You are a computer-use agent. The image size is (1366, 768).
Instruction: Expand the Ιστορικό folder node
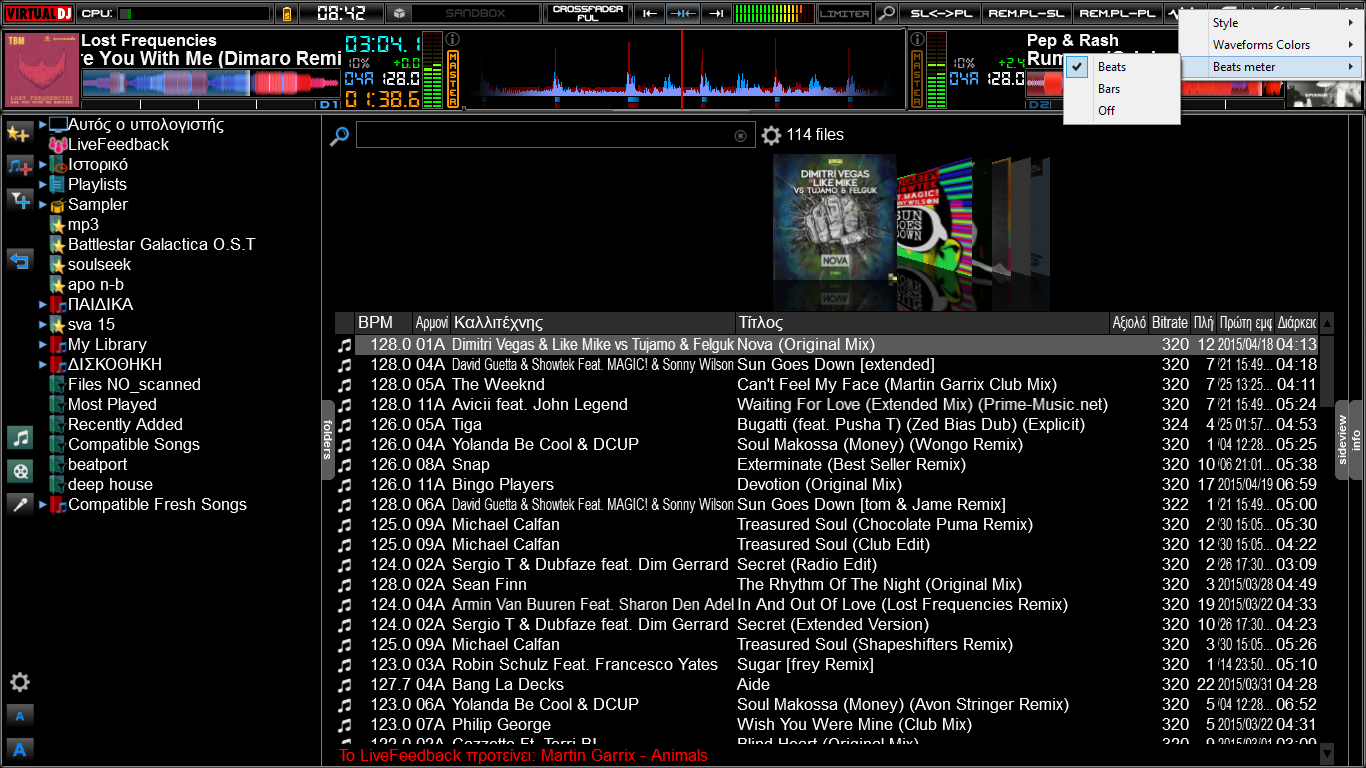pos(43,165)
